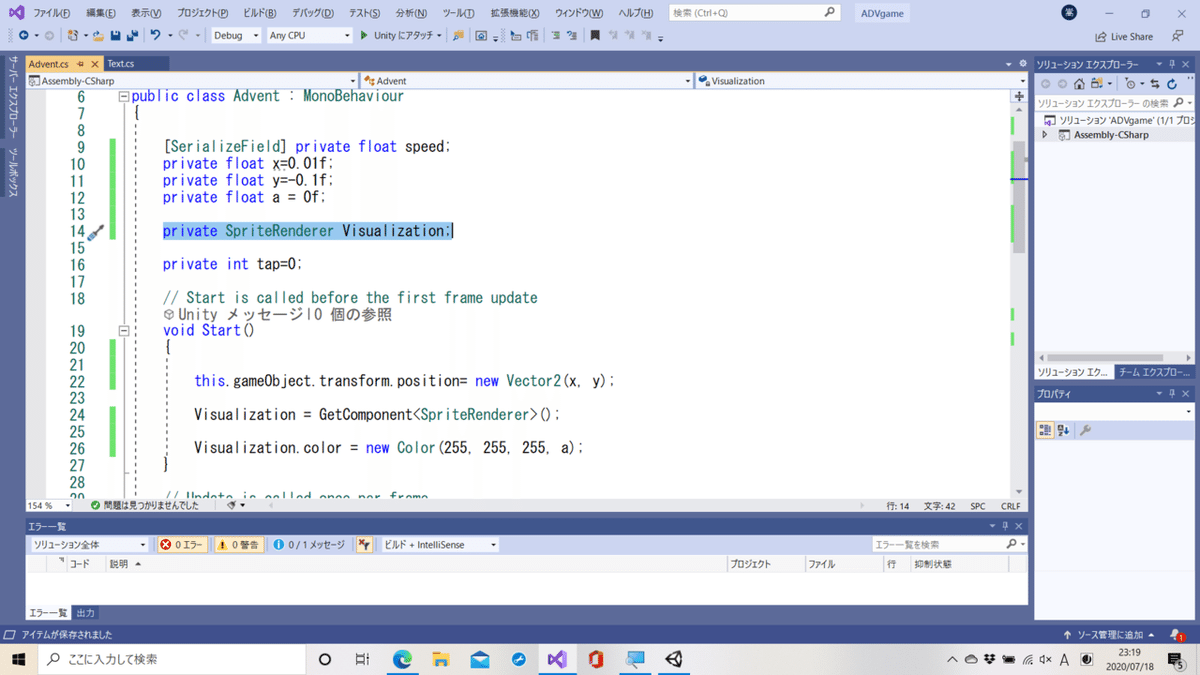Screen dimensions: 1200x675
Task: Switch to the 出力 output tab
Action: tap(86, 613)
